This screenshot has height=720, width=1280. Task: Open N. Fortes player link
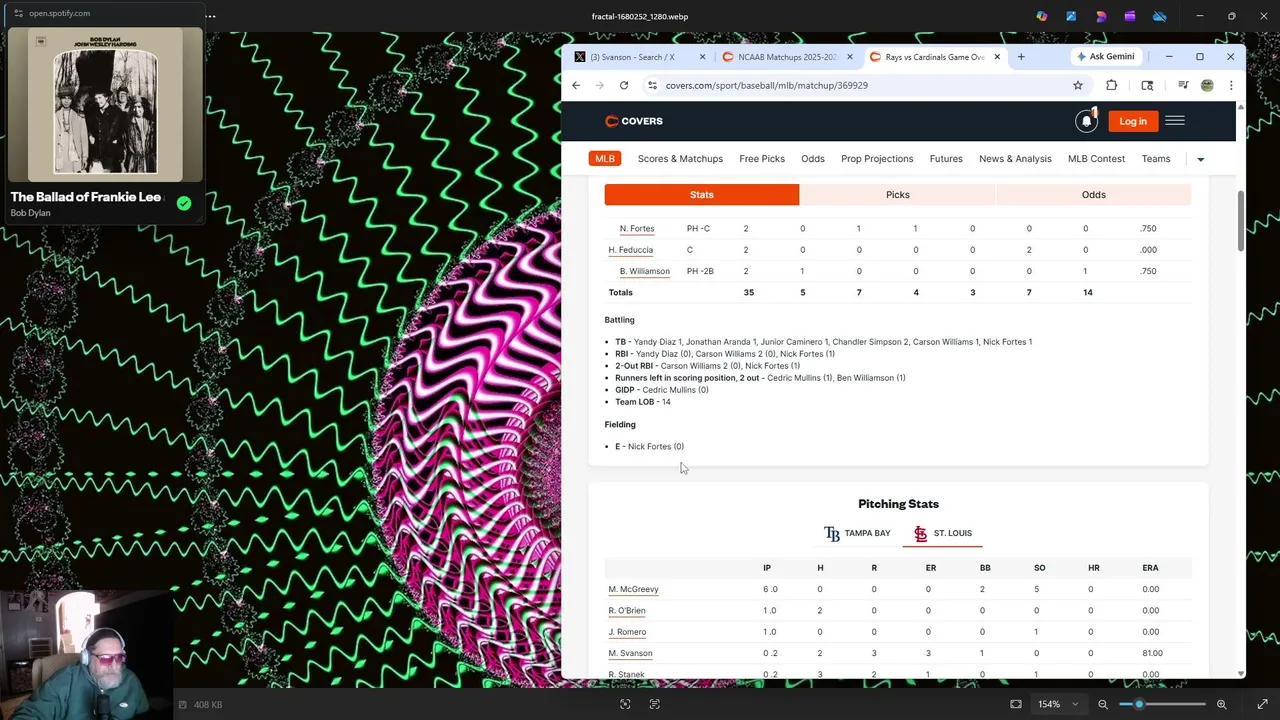tap(637, 229)
